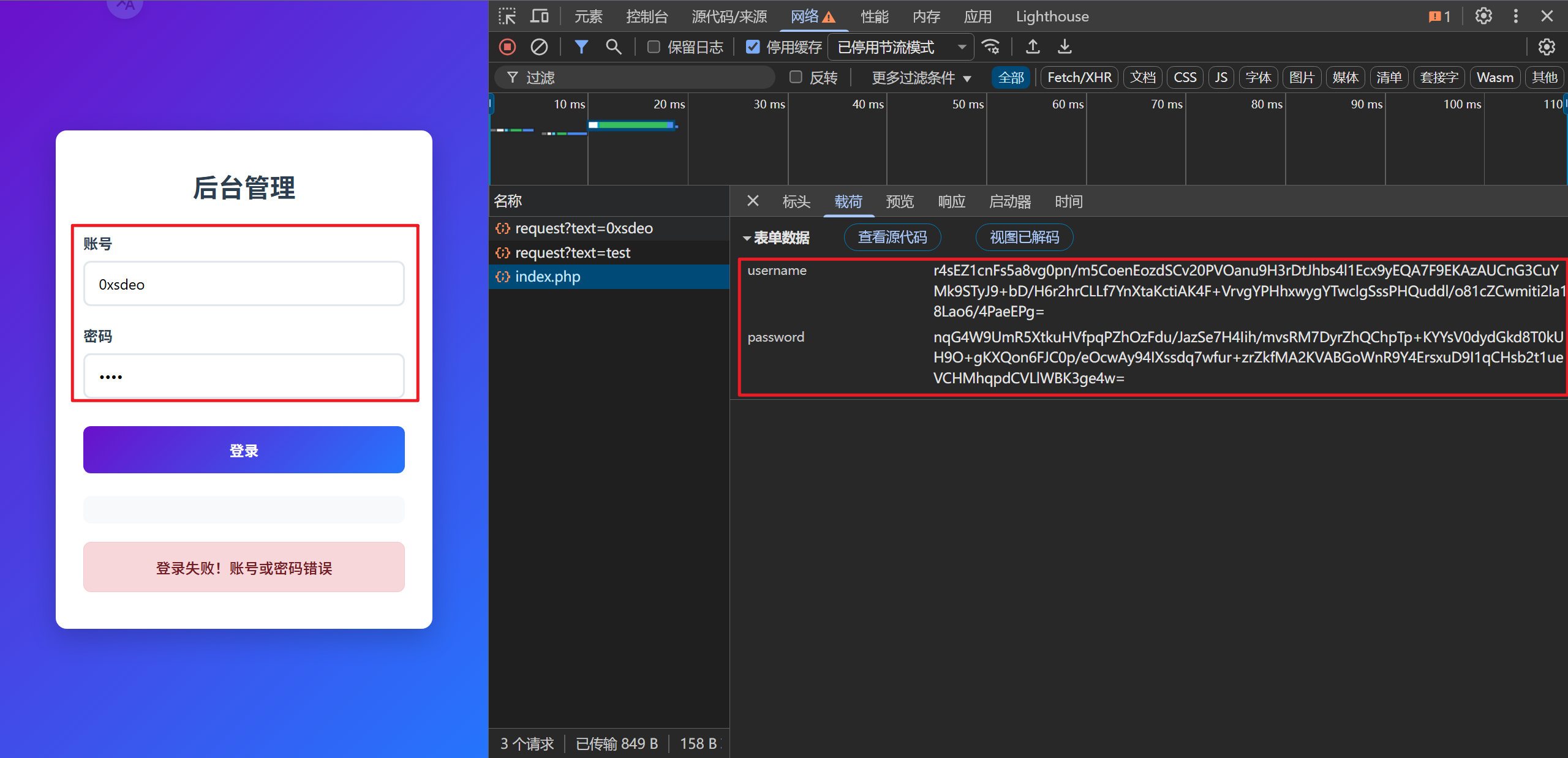Select the request?text=test entry

click(x=572, y=252)
